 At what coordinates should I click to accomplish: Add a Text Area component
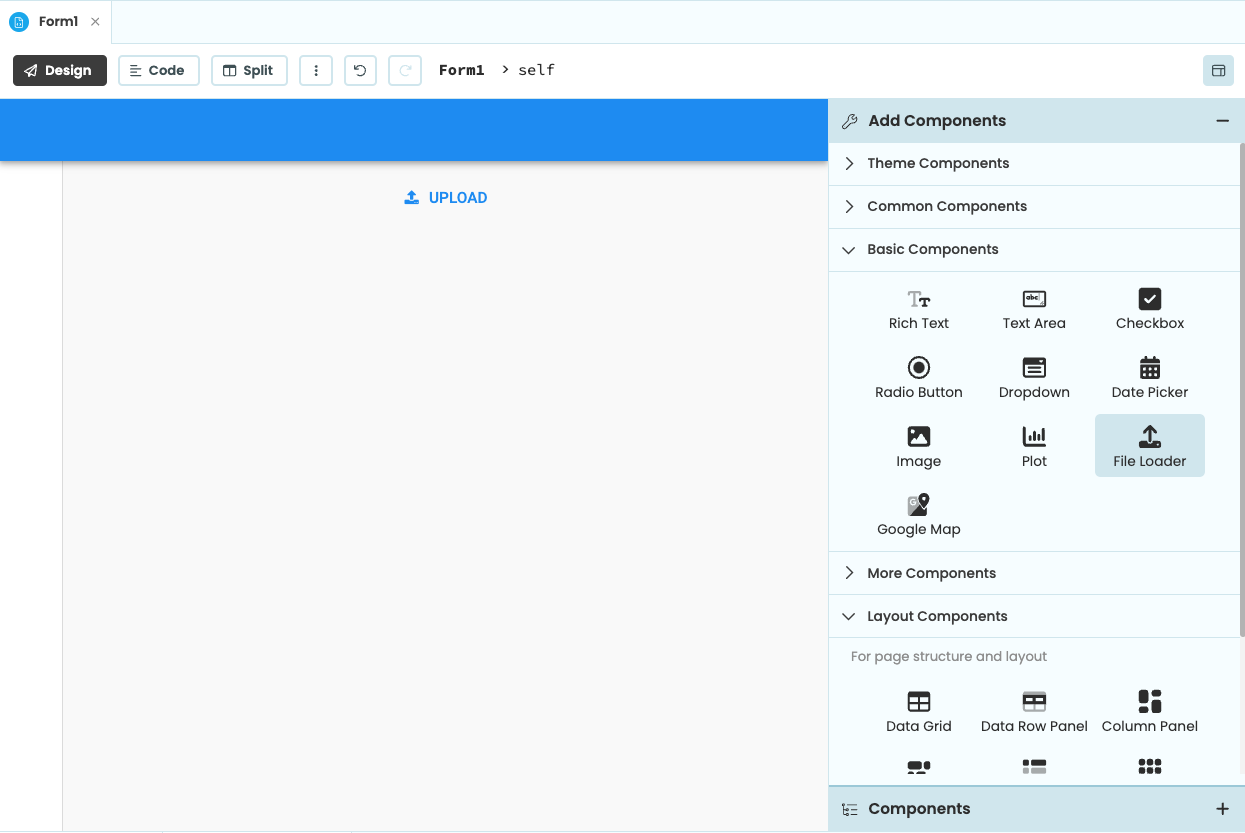[1034, 308]
